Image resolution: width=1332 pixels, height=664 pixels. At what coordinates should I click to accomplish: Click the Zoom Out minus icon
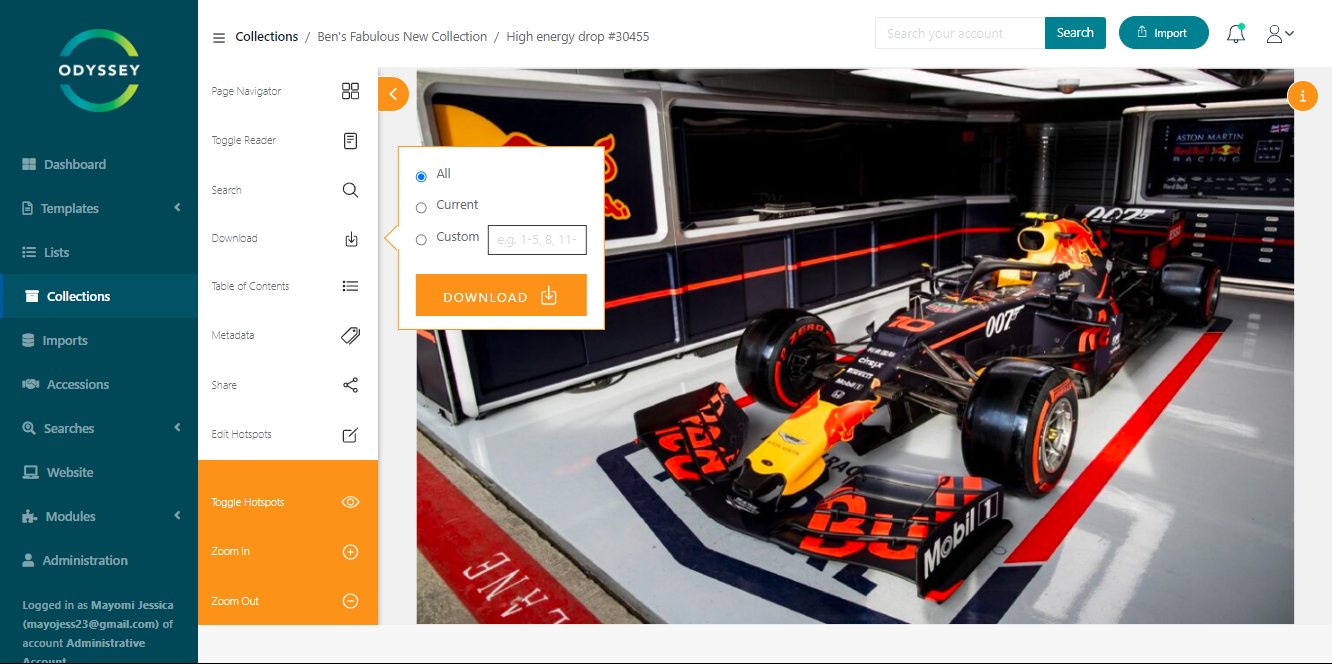point(350,601)
